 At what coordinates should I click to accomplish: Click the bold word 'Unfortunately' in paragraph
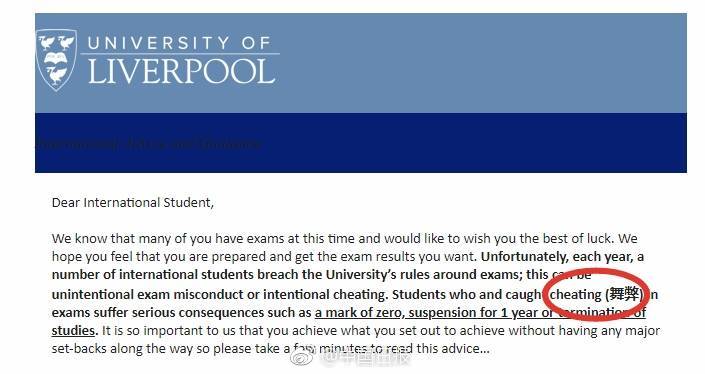tap(522, 257)
